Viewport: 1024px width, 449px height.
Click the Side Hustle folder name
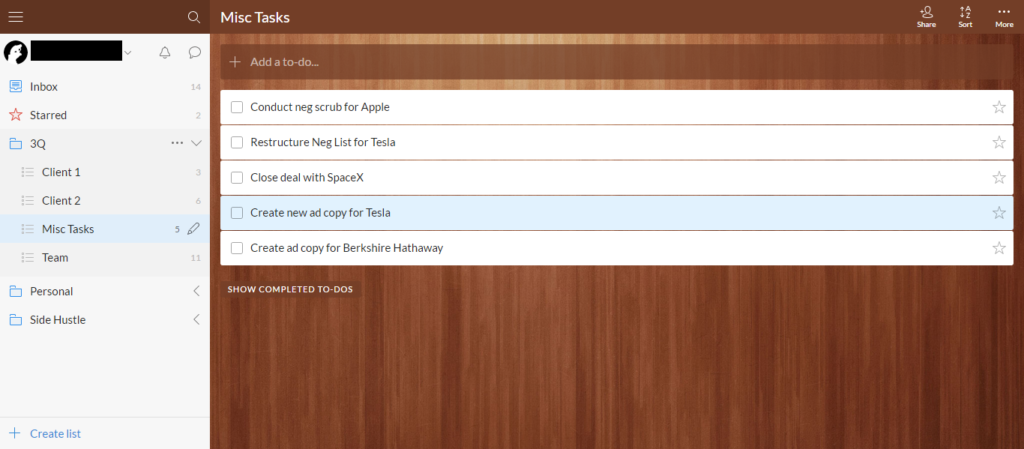[x=57, y=320]
